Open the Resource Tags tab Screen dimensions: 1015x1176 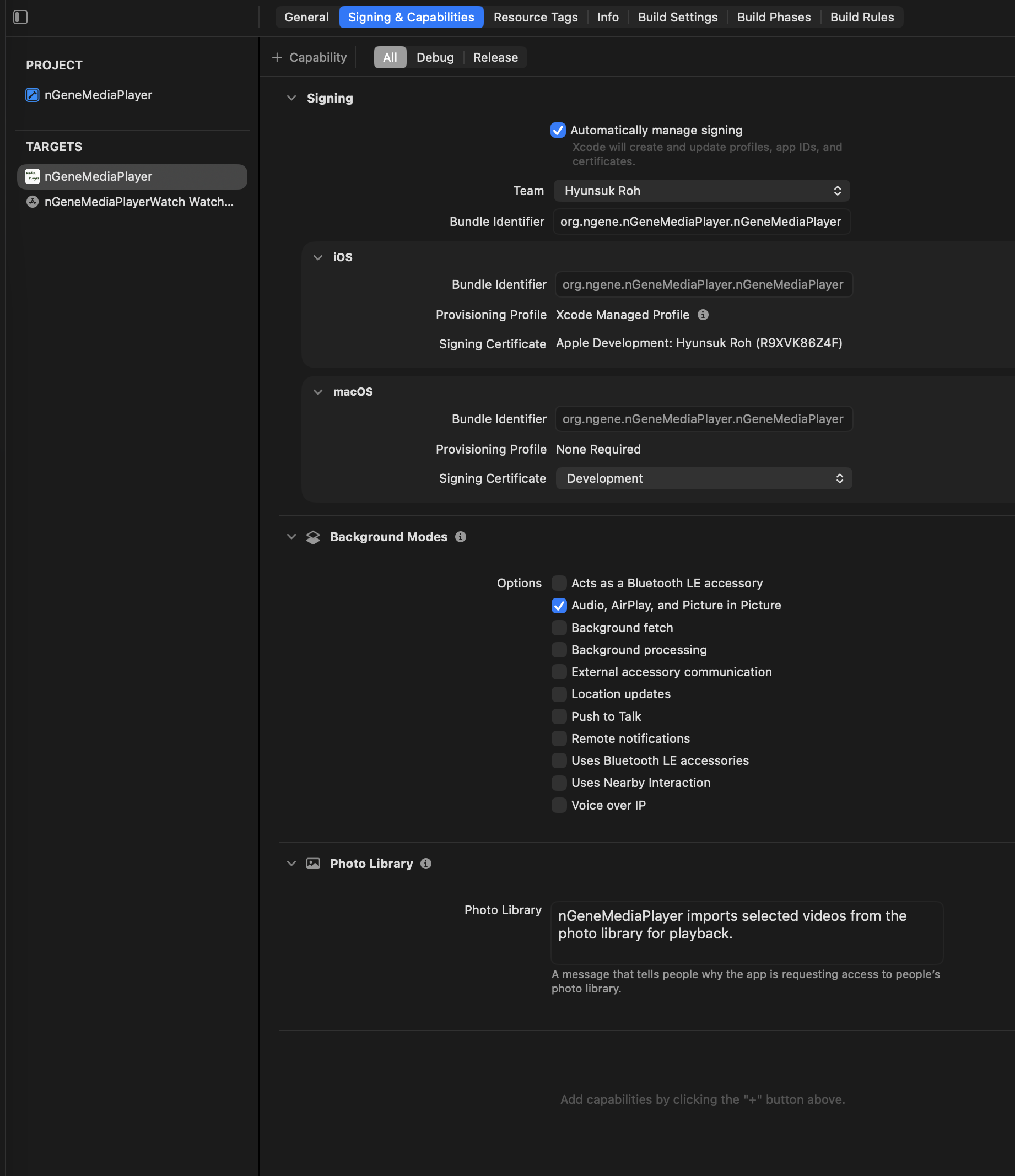(x=535, y=17)
